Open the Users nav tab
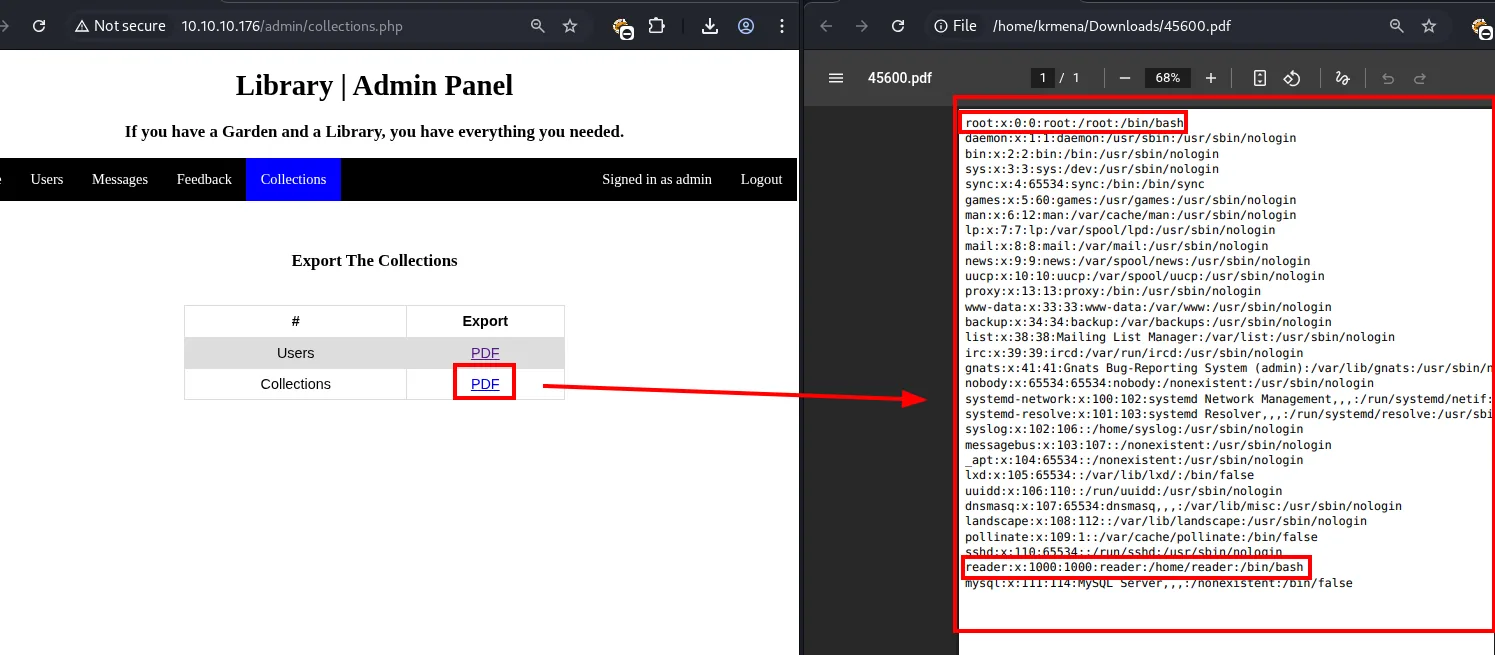The image size is (1495, 655). pos(47,179)
